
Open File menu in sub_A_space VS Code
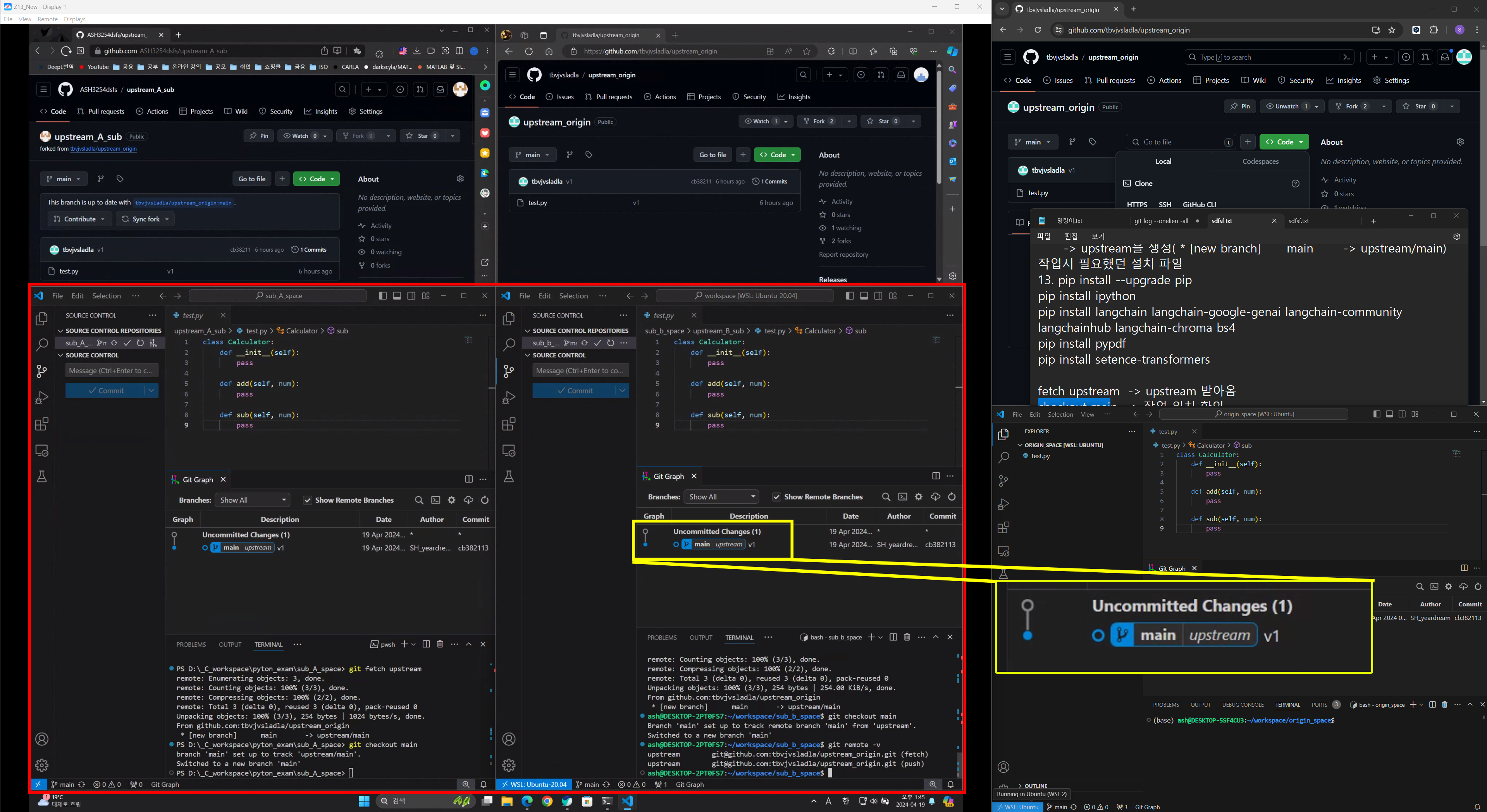pyautogui.click(x=57, y=295)
